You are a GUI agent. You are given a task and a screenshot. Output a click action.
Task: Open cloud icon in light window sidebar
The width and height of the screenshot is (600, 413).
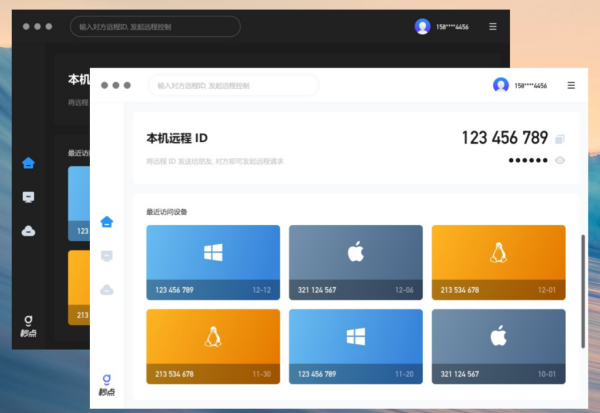tap(107, 290)
